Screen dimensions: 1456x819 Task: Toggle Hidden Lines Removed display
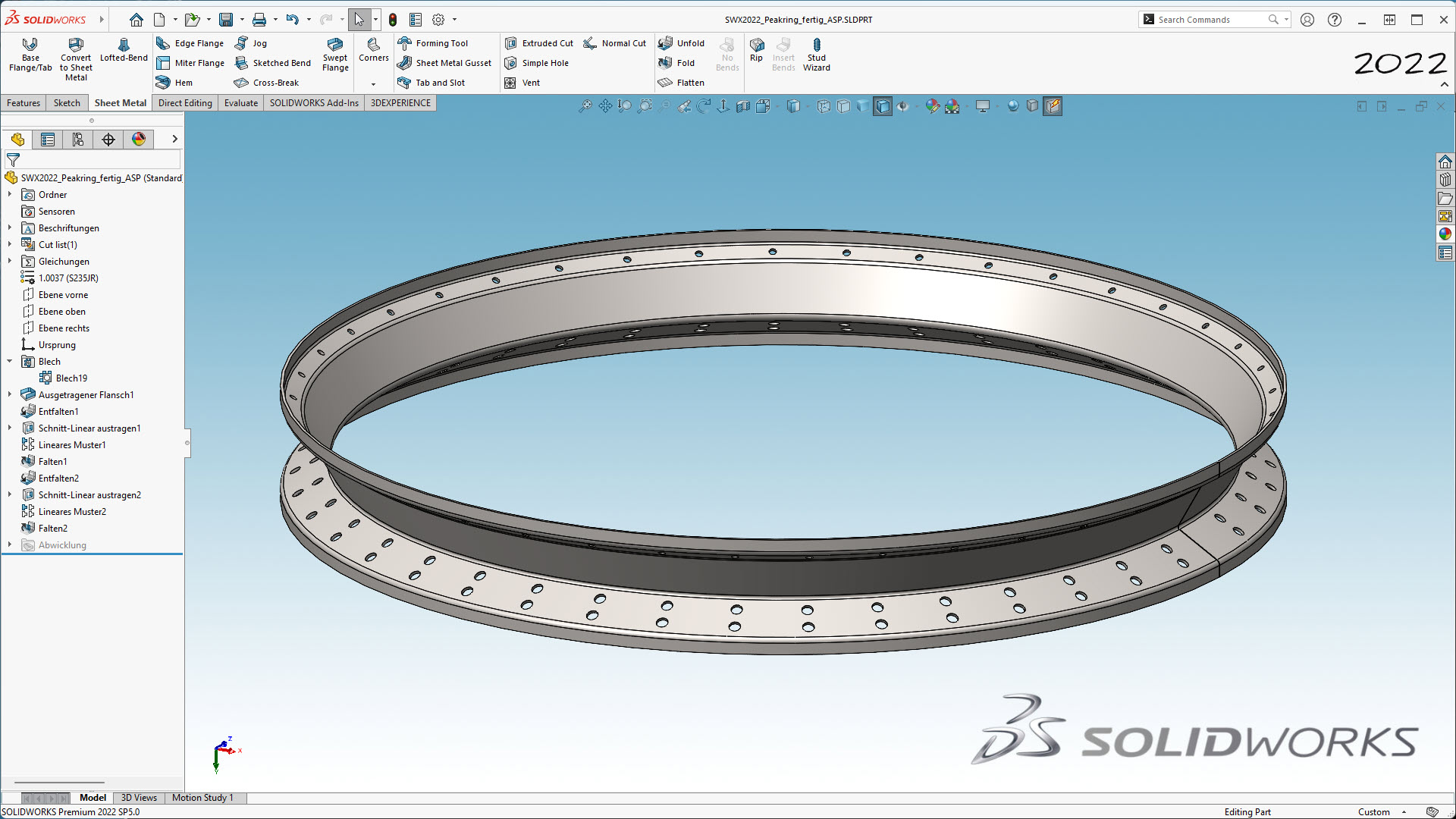click(843, 106)
